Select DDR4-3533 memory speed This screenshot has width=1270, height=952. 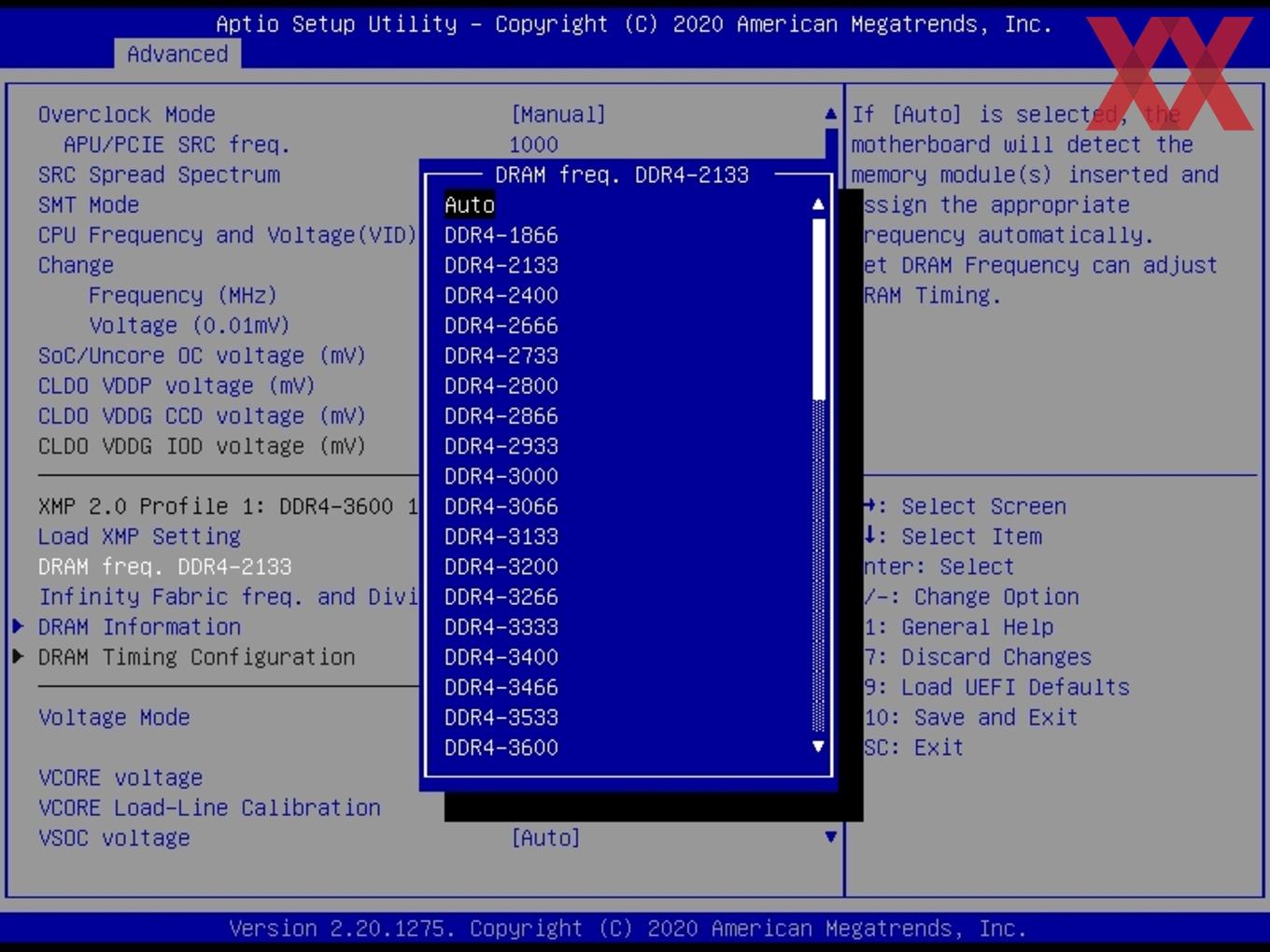(x=501, y=718)
